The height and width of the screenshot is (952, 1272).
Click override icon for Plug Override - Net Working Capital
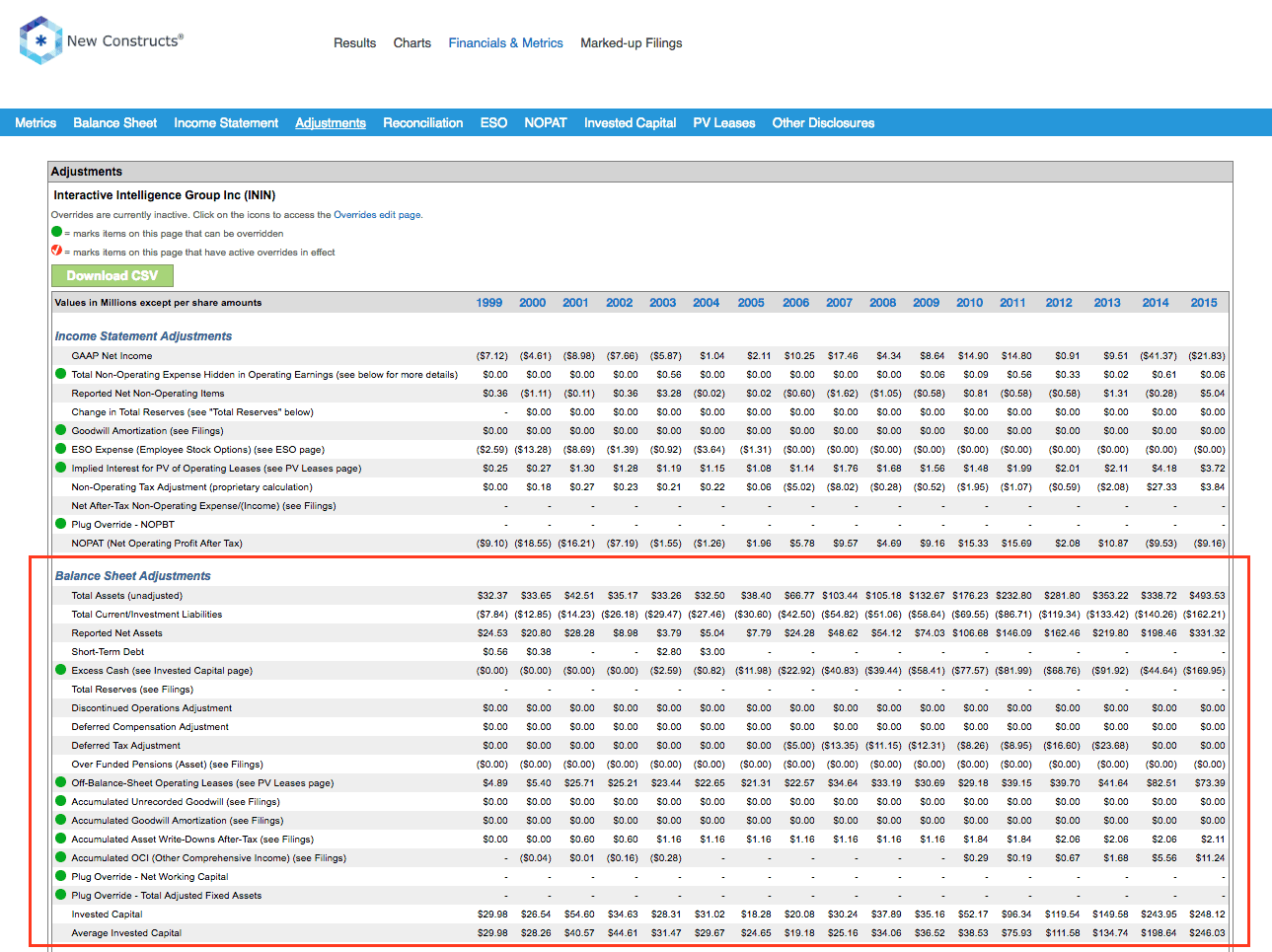60,876
